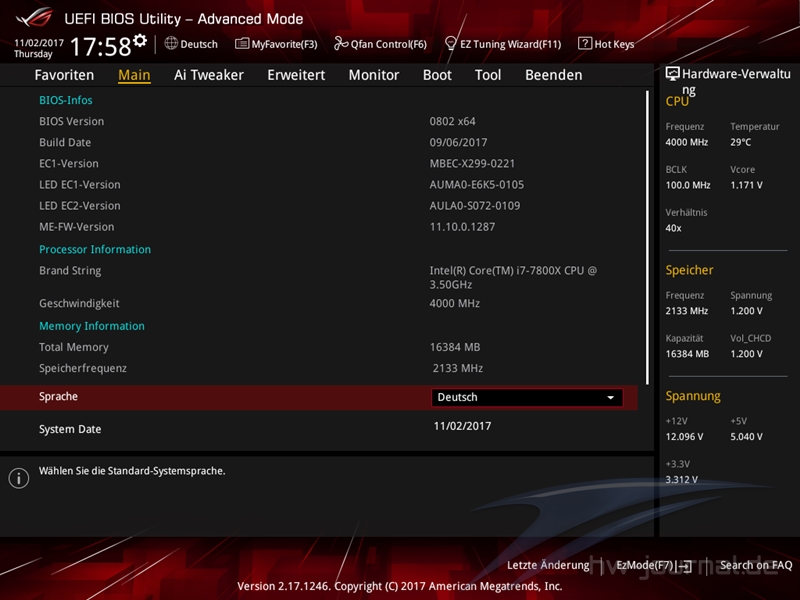Open Qfan Control(F6) fan icon

click(341, 43)
